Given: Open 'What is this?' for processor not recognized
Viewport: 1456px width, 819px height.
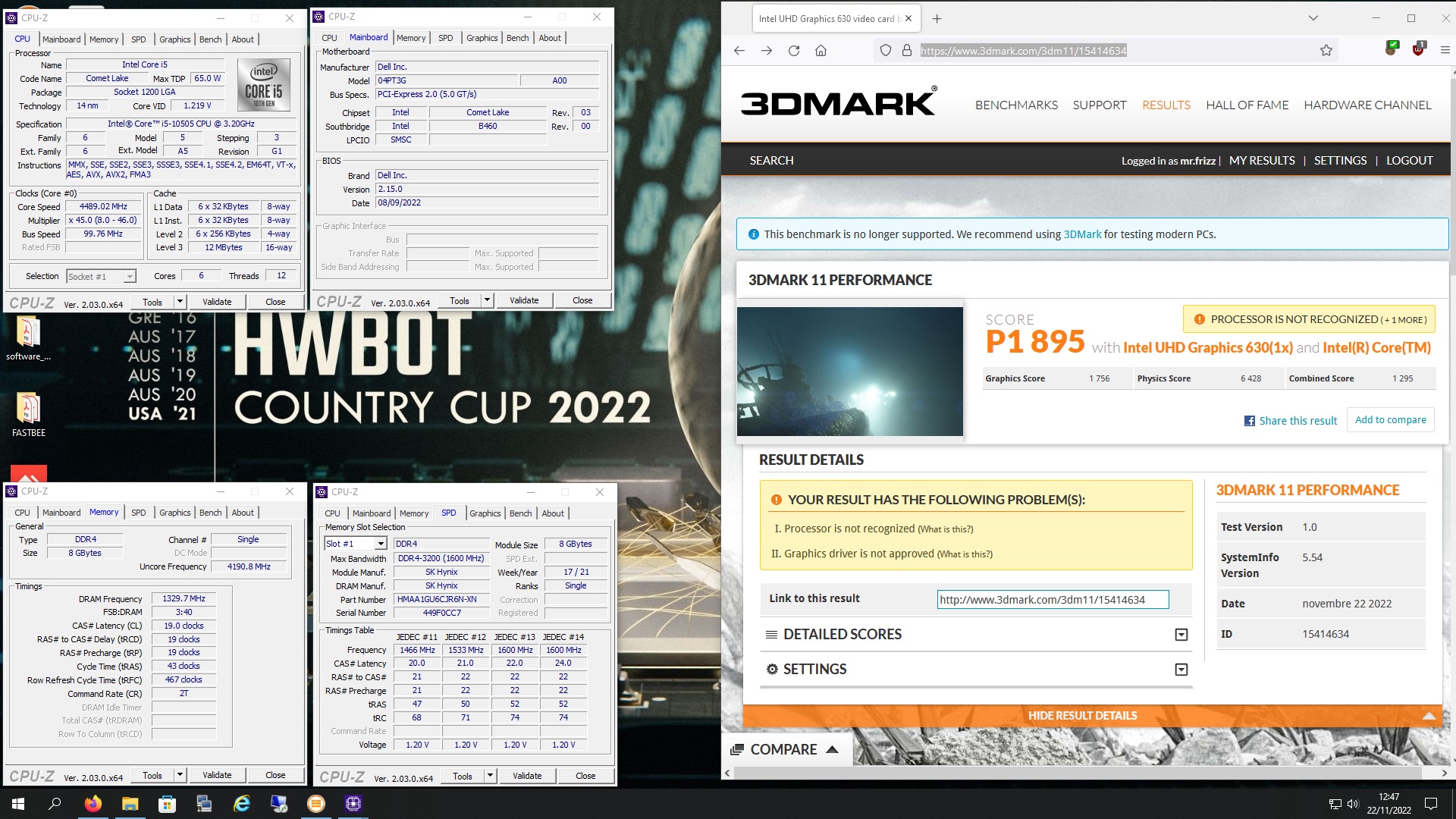Looking at the screenshot, I should click(945, 529).
